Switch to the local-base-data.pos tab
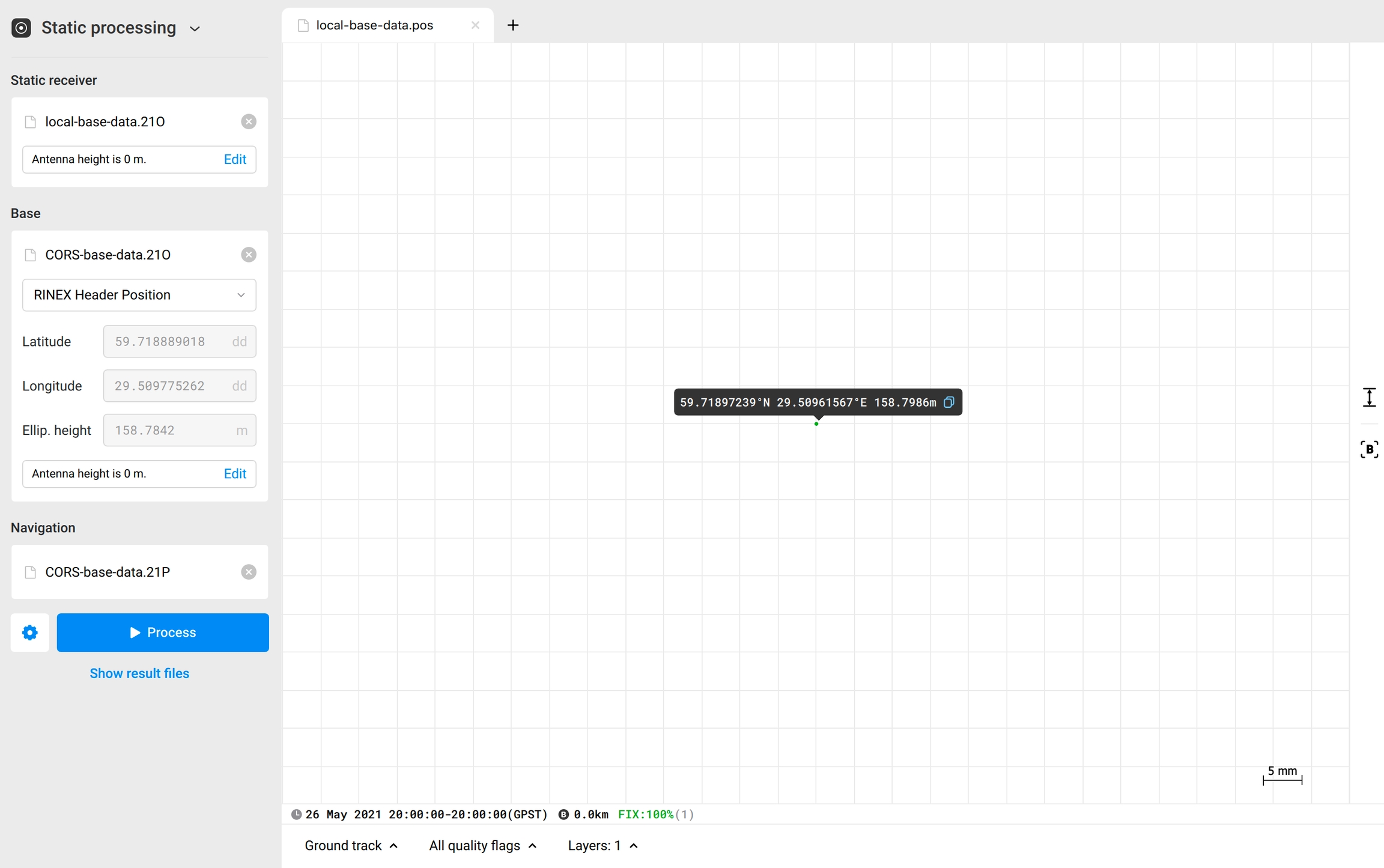The image size is (1384, 868). click(375, 25)
